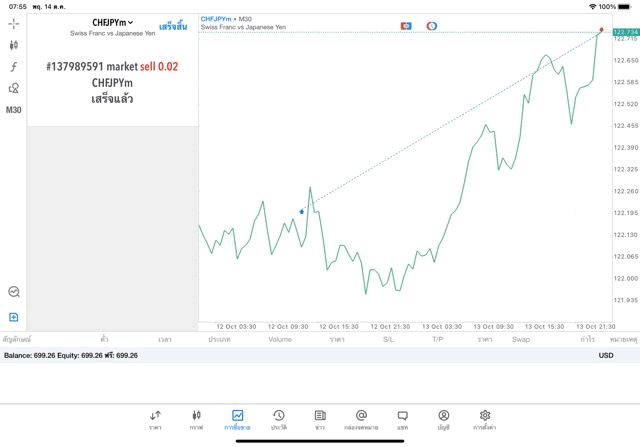Viewport: 640px width, 447px height.
Task: Open the Settings (การตั้งค่า) gear icon
Action: 485,419
